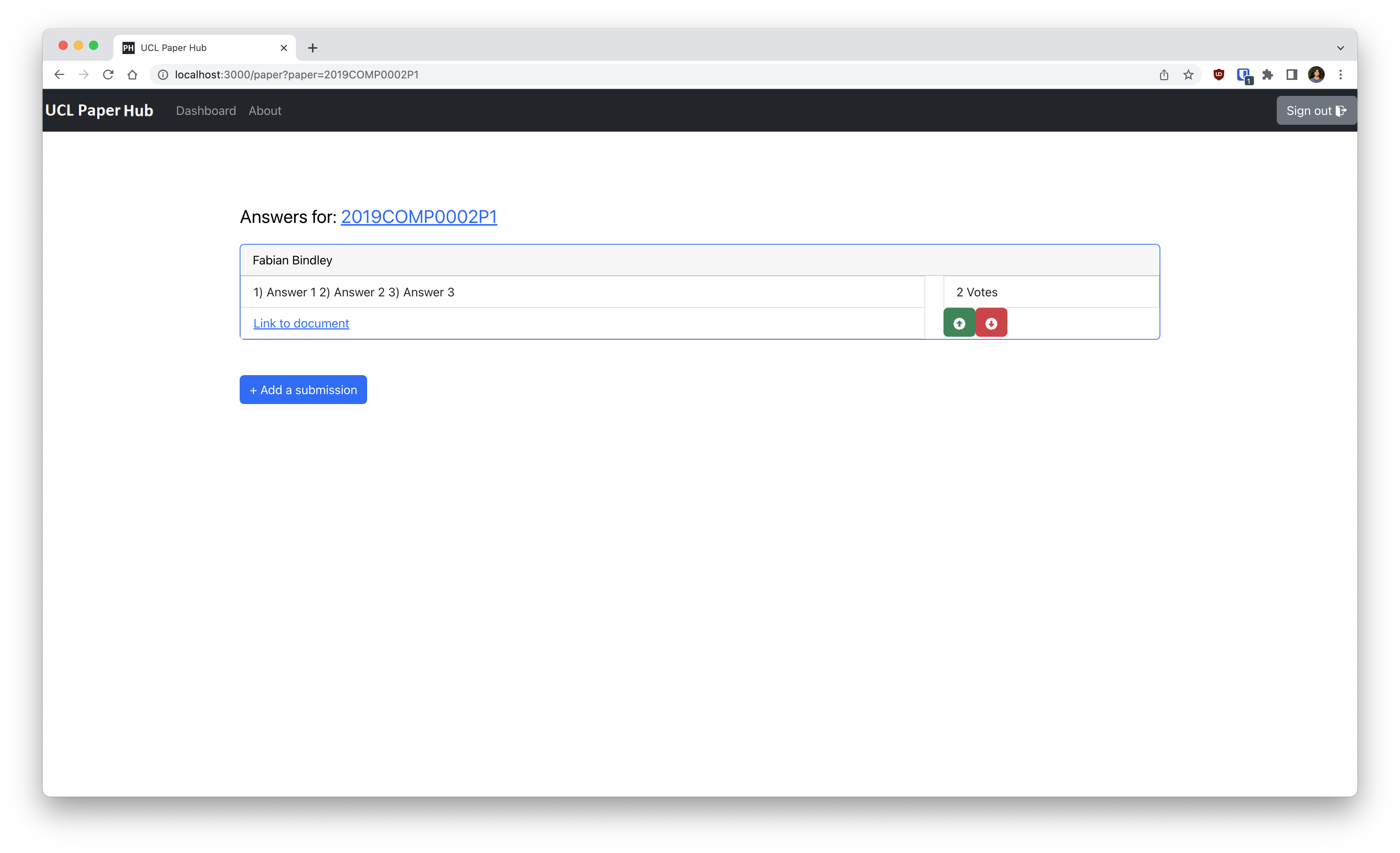The width and height of the screenshot is (1400, 853).
Task: Open the About navbar page
Action: click(265, 111)
